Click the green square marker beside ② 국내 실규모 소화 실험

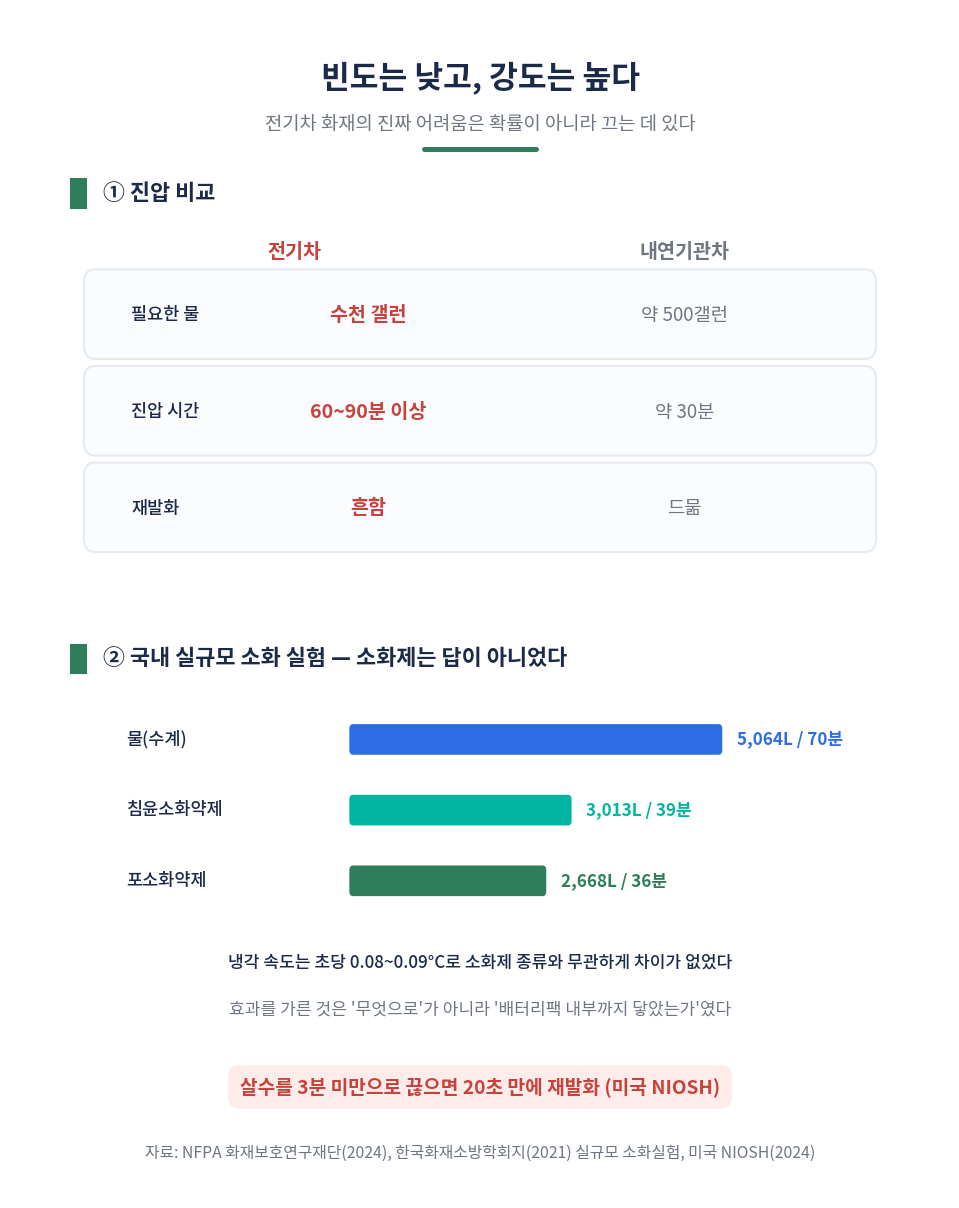click(78, 659)
